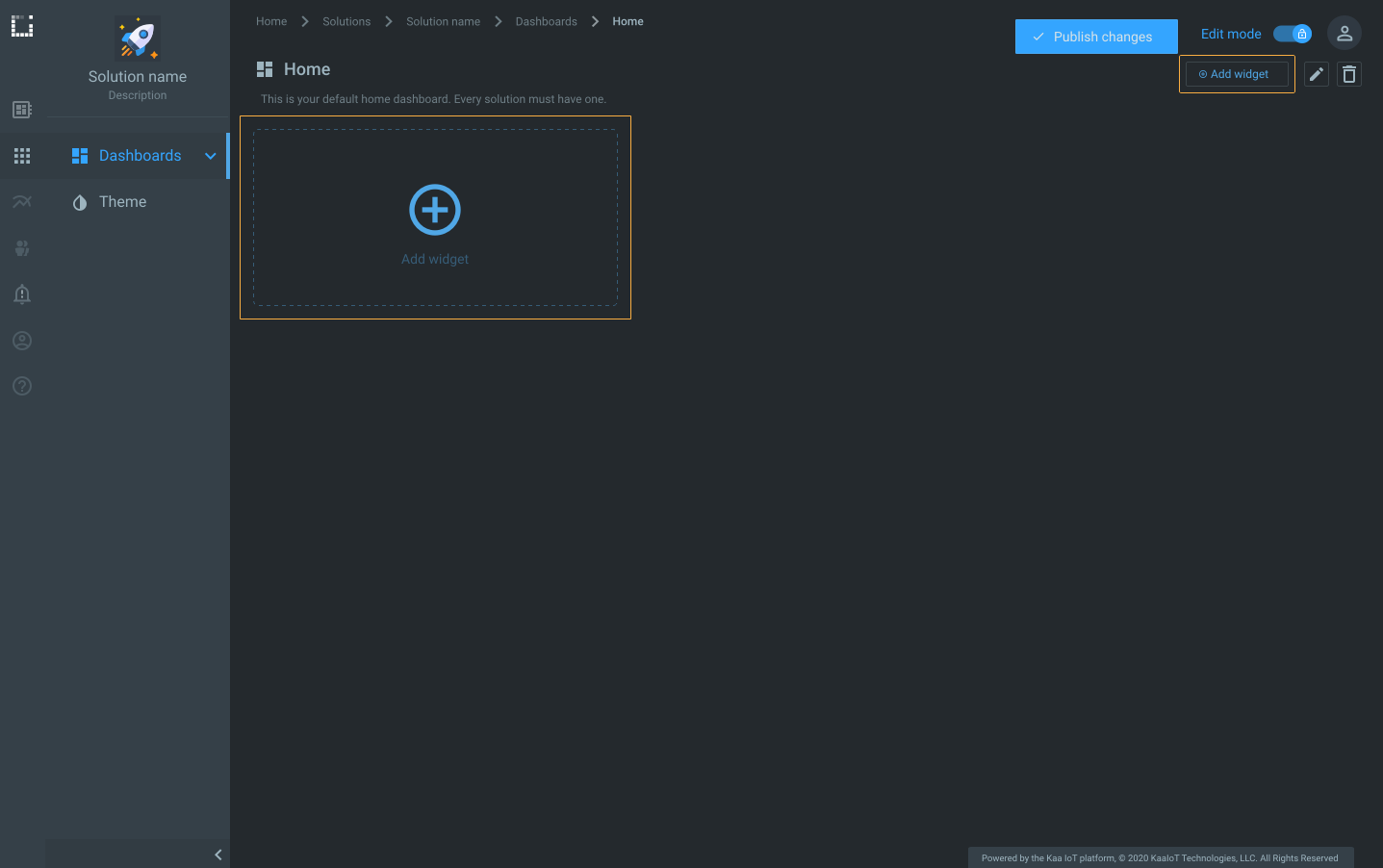Toggle Edit mode switch off
Image resolution: width=1383 pixels, height=868 pixels.
tap(1293, 34)
